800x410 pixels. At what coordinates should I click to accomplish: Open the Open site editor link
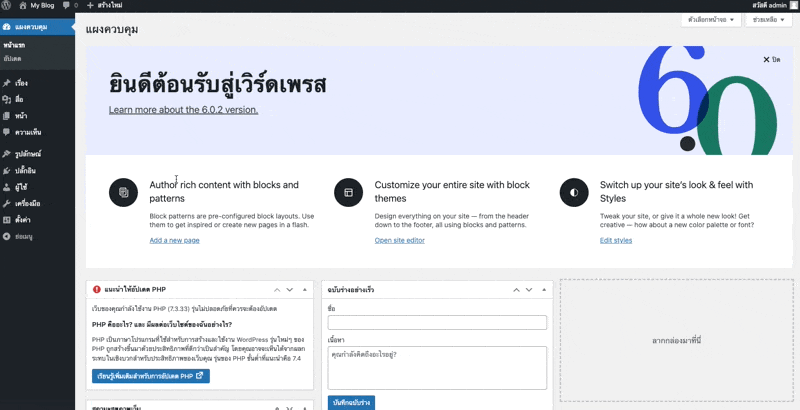(399, 240)
